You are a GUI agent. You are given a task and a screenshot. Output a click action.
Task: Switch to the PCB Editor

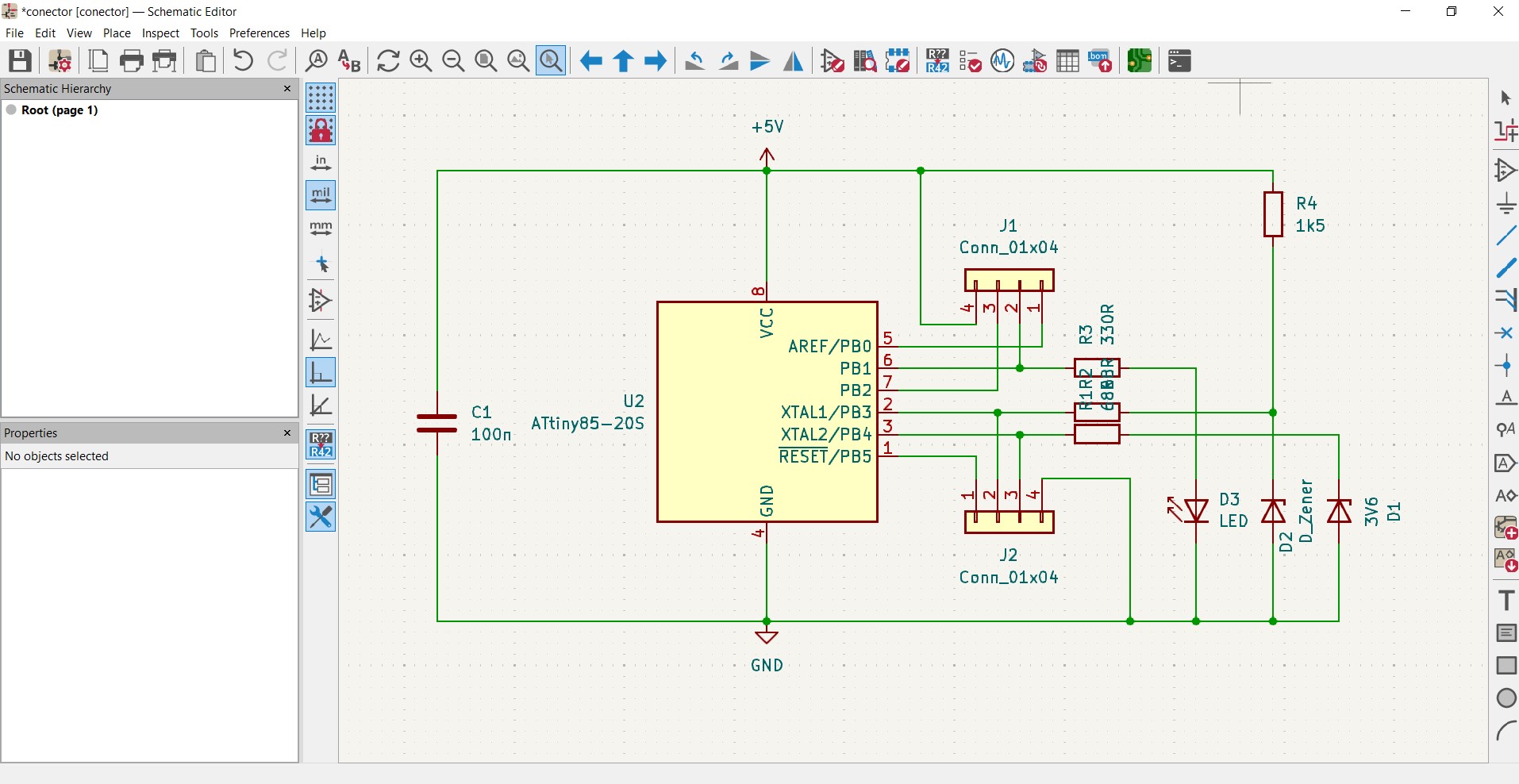1140,60
